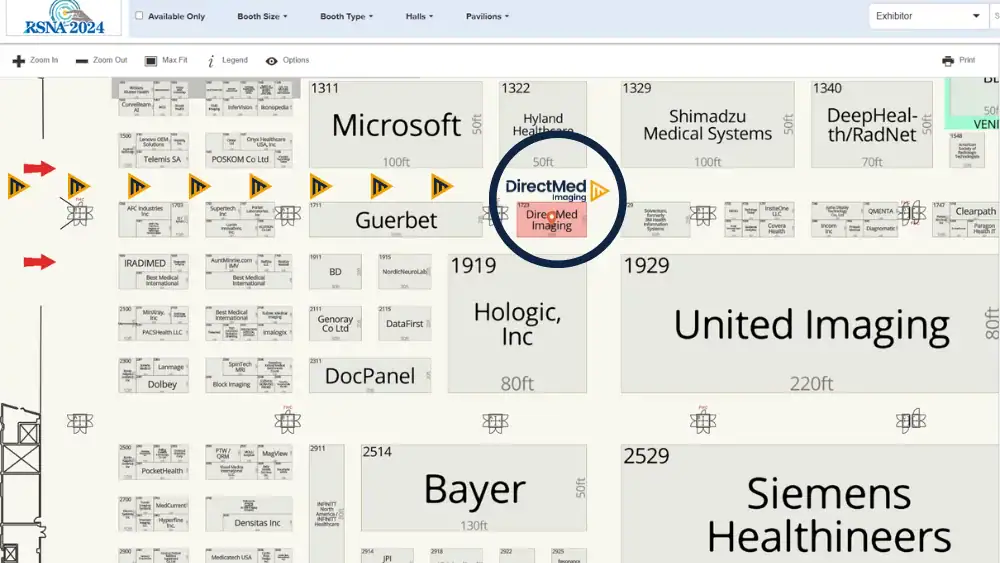The width and height of the screenshot is (1000, 563).
Task: Select the Hyland Healthcare booth 1322
Action: (x=543, y=124)
